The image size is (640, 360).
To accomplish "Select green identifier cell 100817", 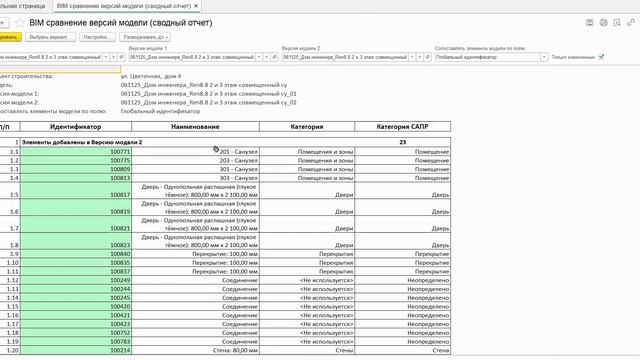I will [76, 191].
